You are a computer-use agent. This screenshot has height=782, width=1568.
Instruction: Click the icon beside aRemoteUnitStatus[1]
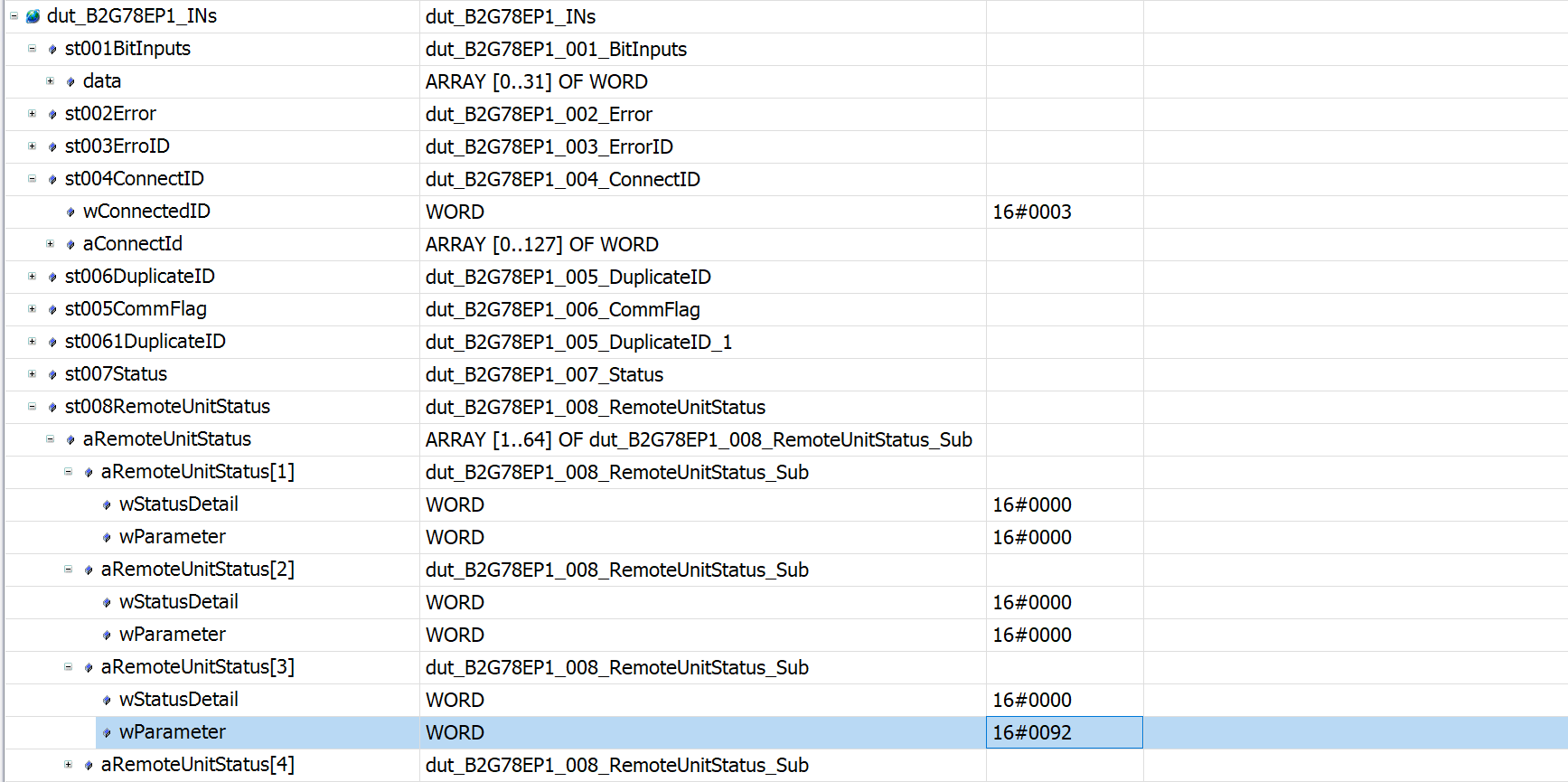pos(89,472)
